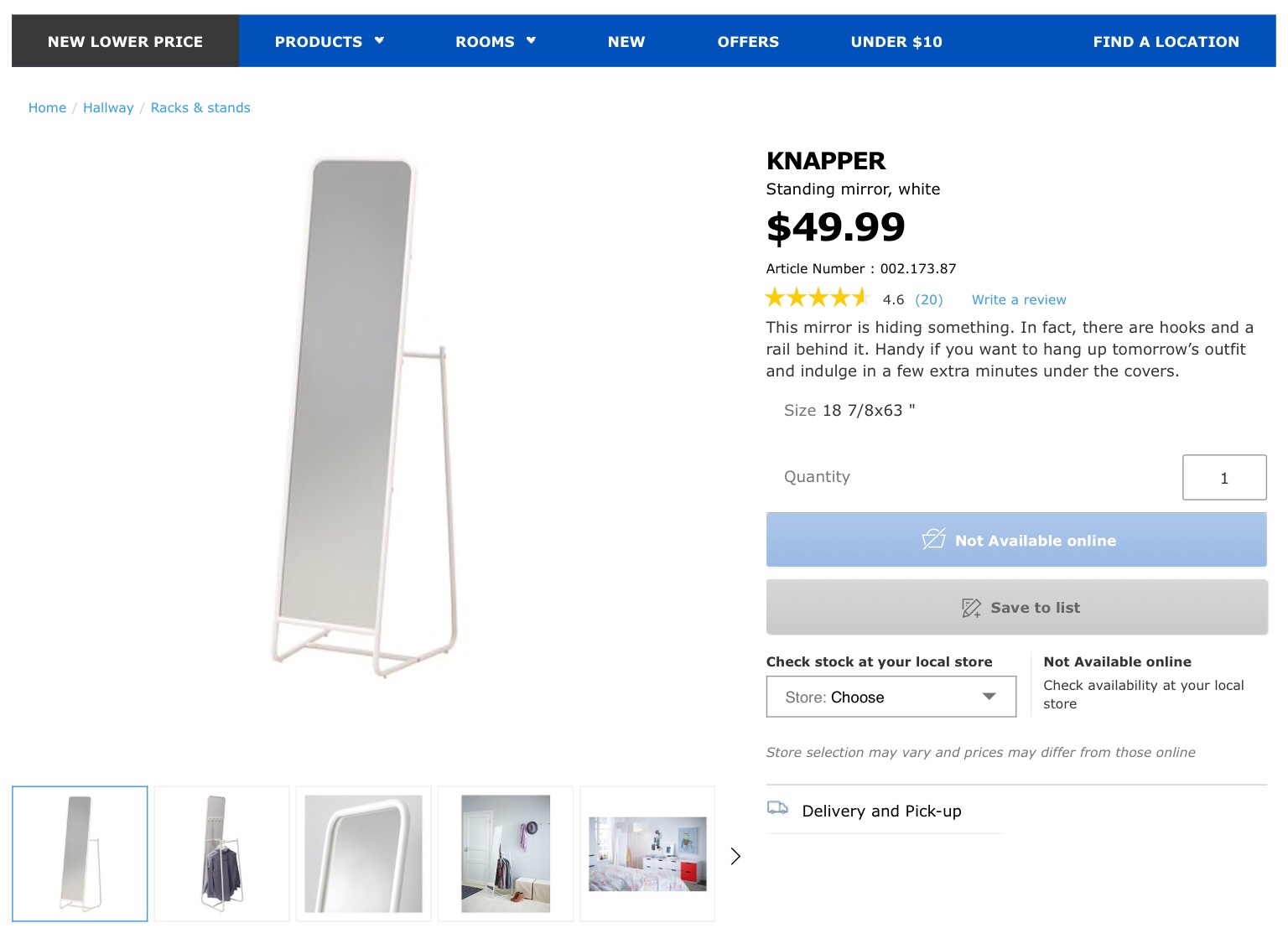Open the Racks & stands breadcrumb
This screenshot has height=949, width=1288.
click(200, 108)
